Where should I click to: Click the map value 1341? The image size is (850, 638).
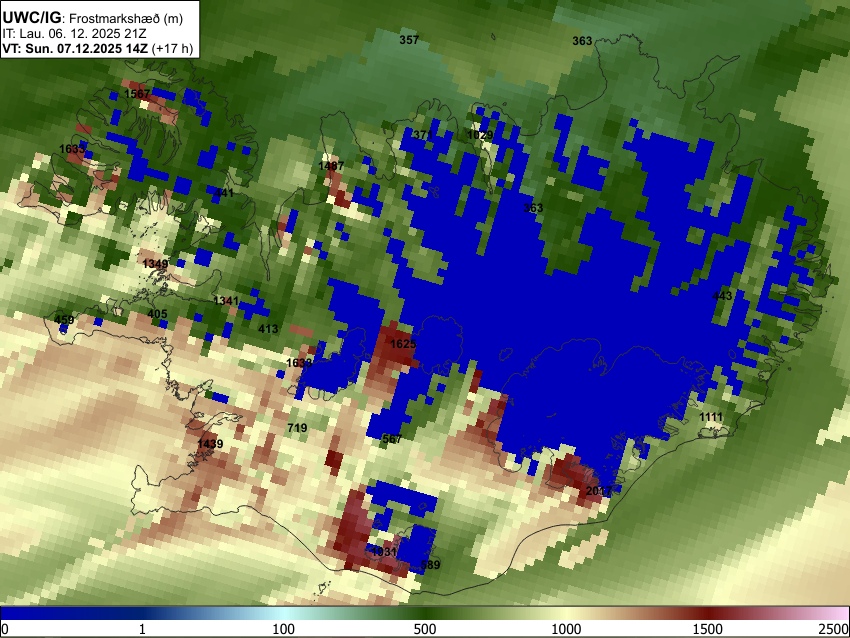tap(226, 301)
